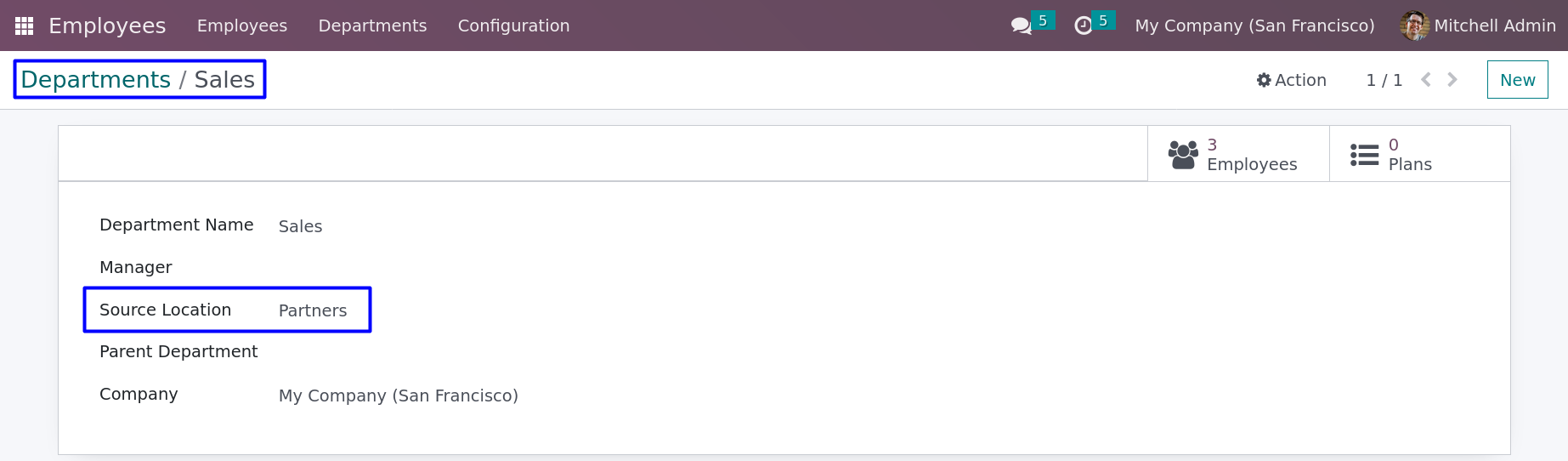This screenshot has height=461, width=1568.
Task: Click the Action gear icon
Action: [1264, 80]
